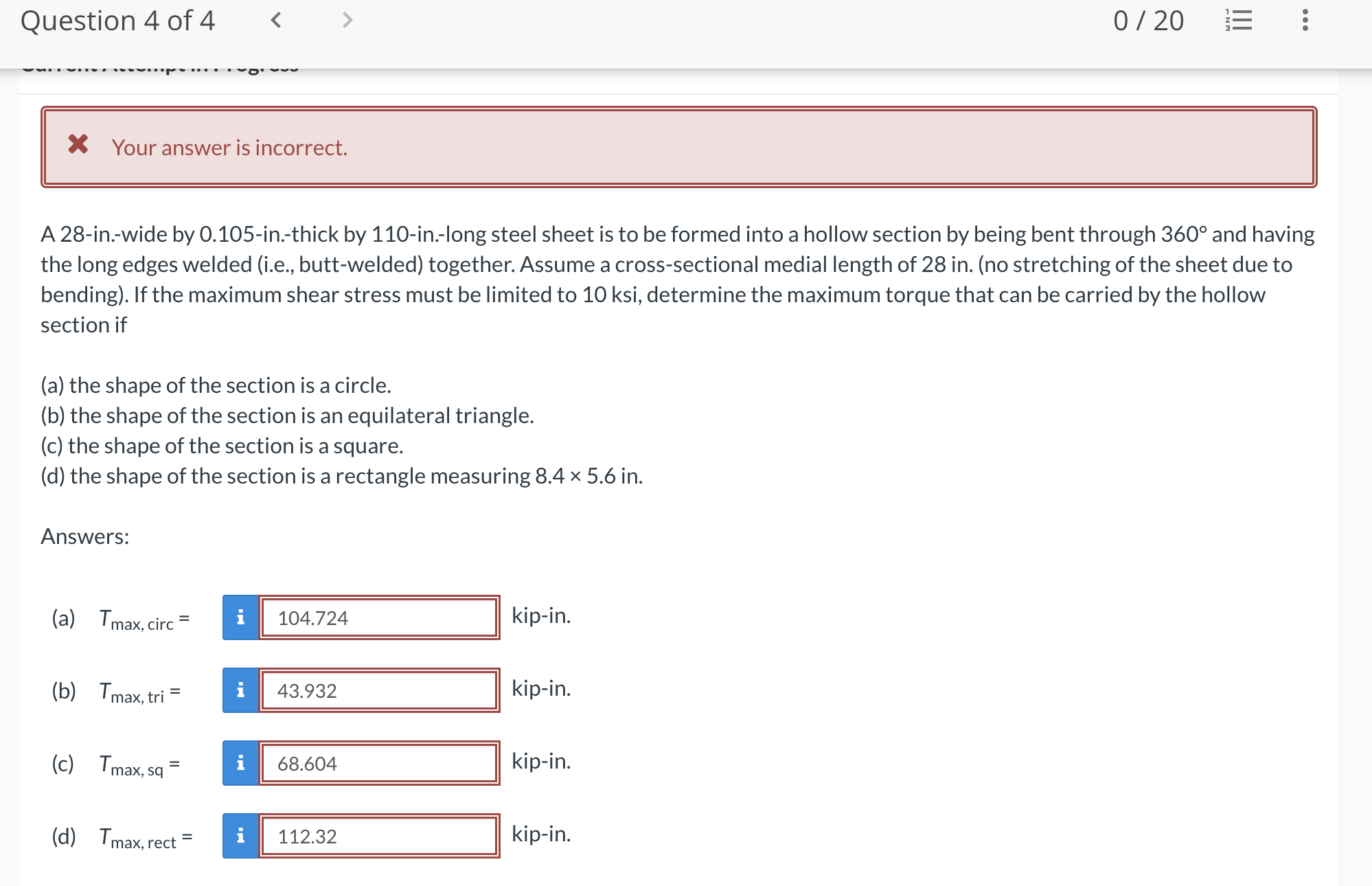
Task: Go to the previous question arrow
Action: tap(276, 21)
